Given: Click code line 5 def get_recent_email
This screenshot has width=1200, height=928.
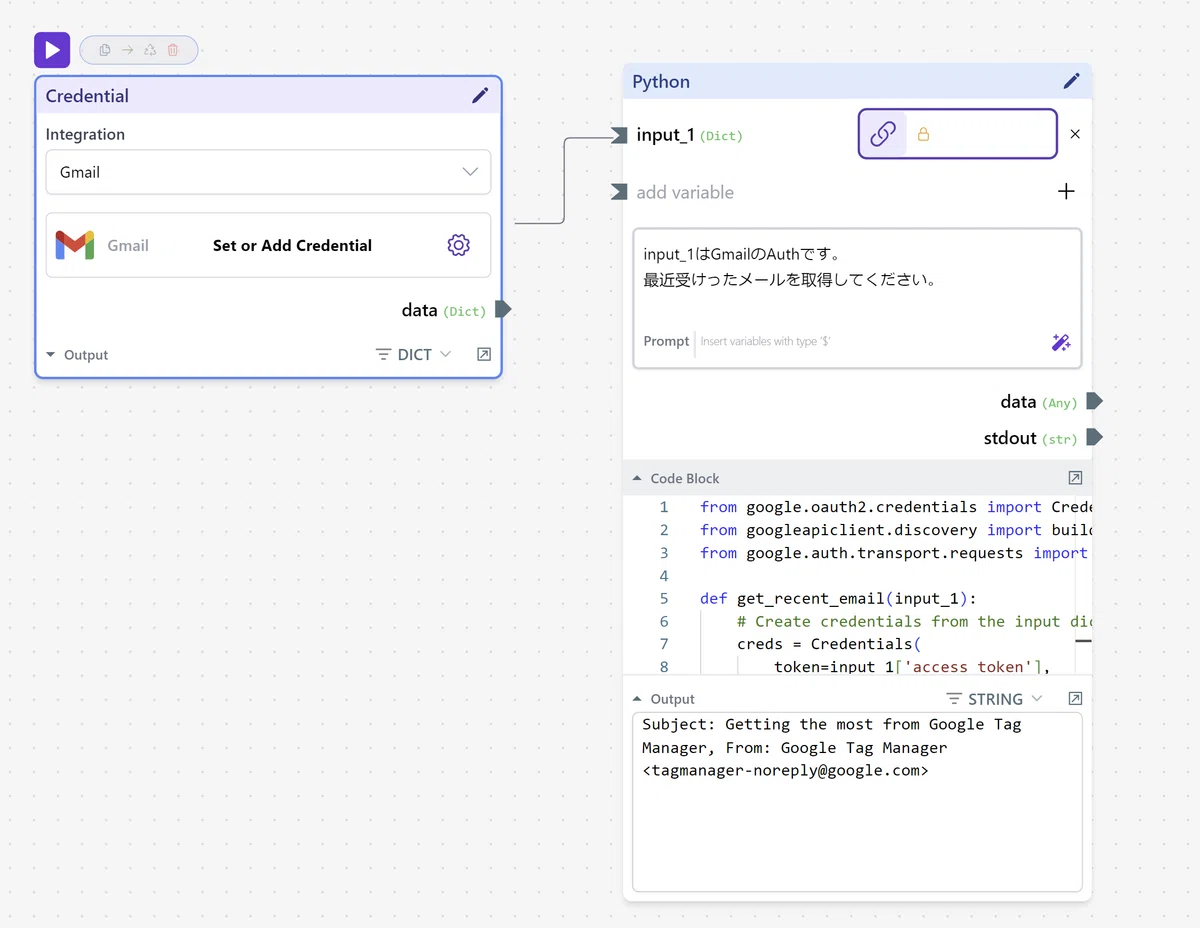Looking at the screenshot, I should 837,598.
